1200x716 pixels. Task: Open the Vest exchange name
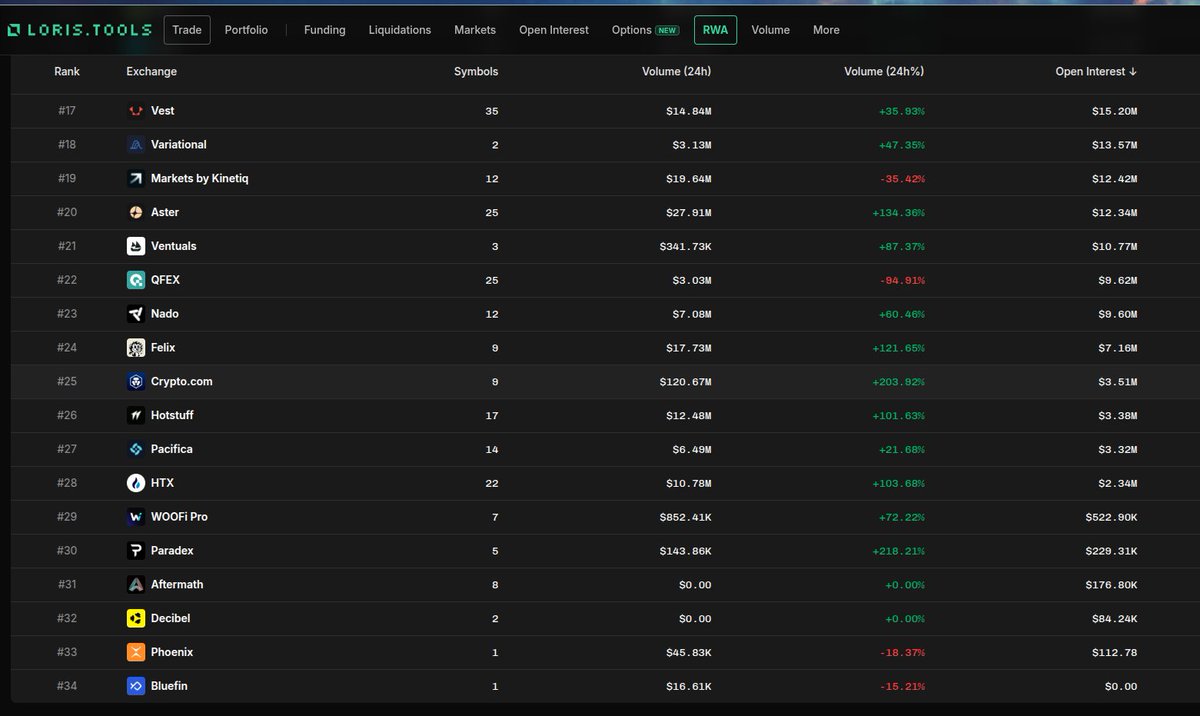coord(163,111)
